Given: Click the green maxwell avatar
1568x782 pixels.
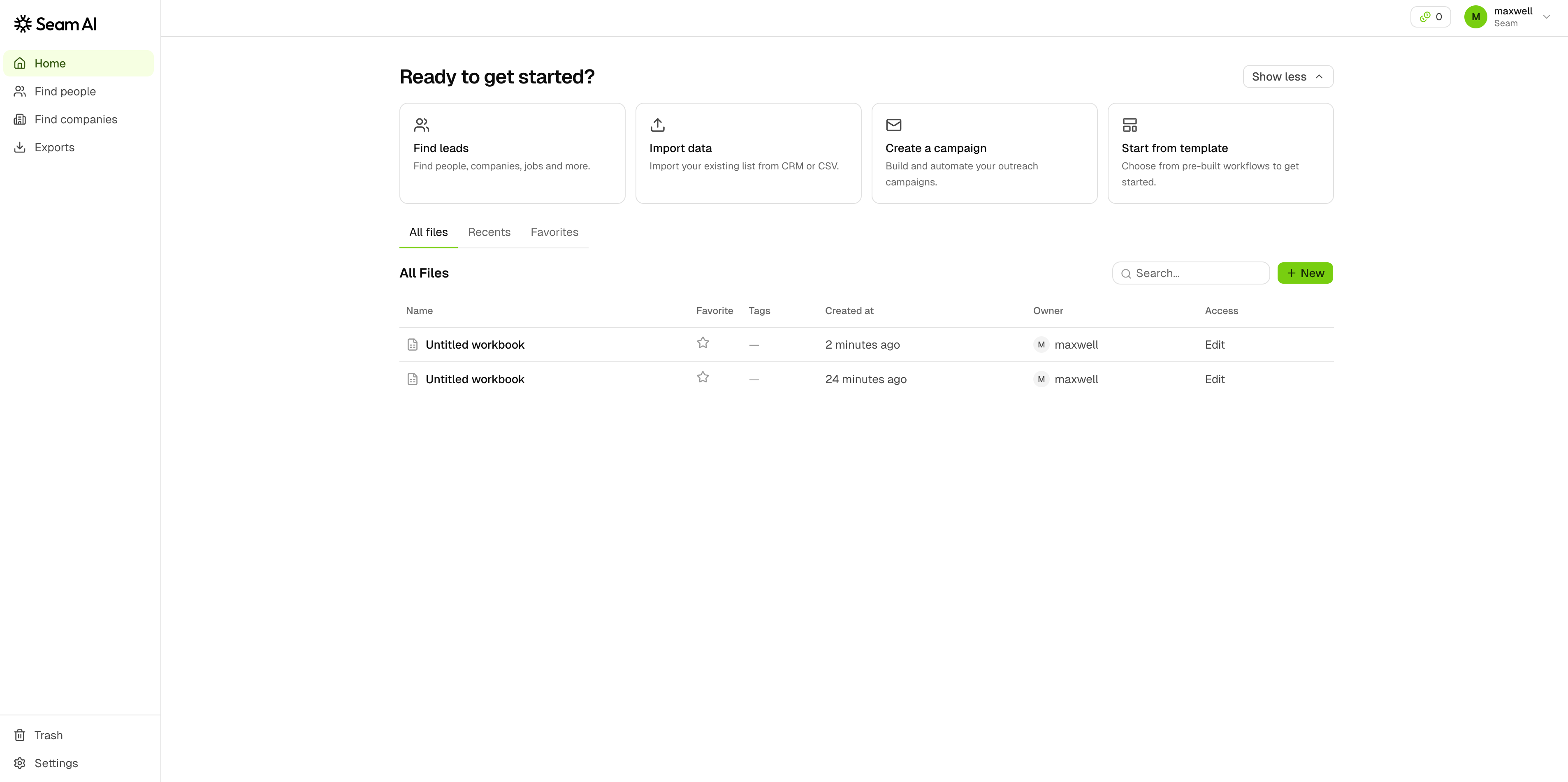Looking at the screenshot, I should tap(1475, 17).
